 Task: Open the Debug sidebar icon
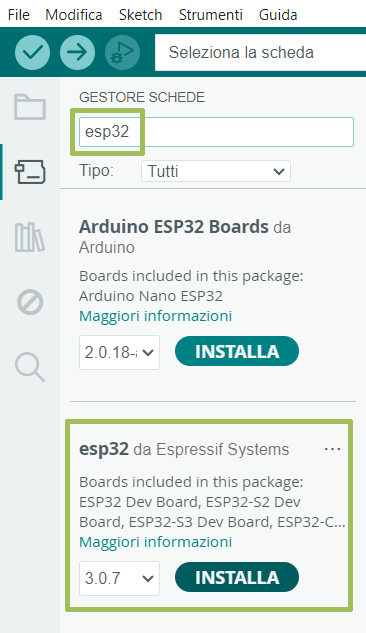pos(30,302)
